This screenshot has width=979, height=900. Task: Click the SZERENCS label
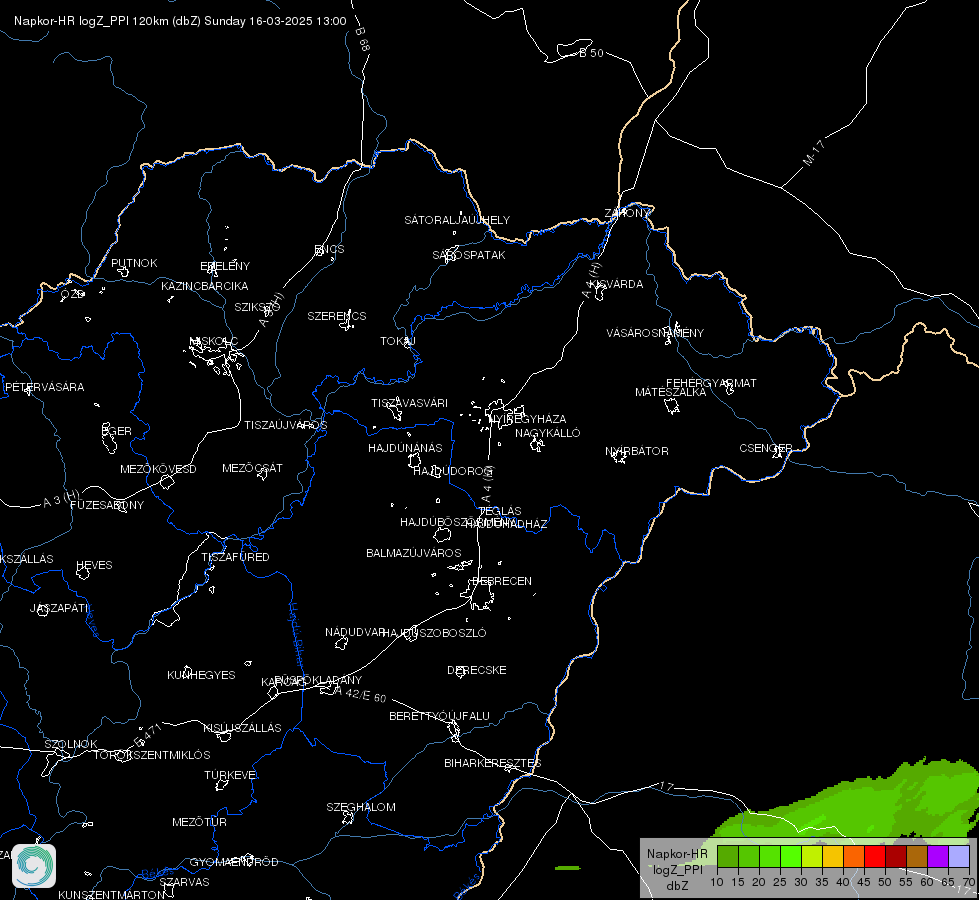[x=337, y=316]
